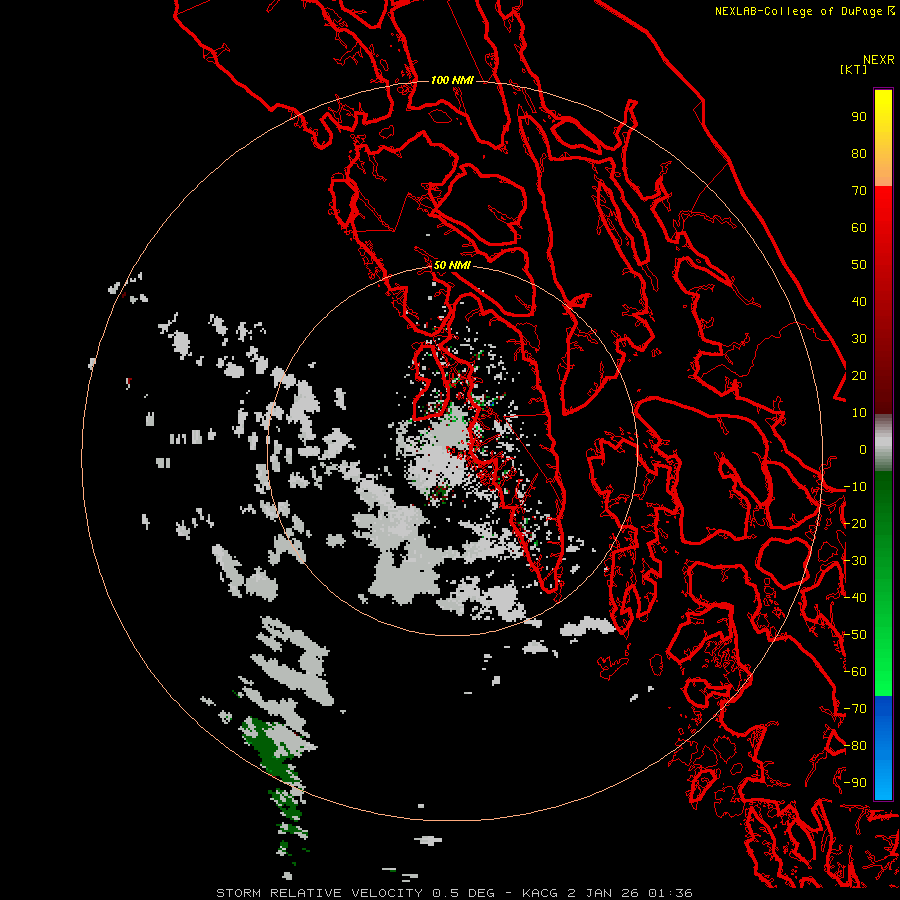Screen dimensions: 900x900
Task: Click the -90 value on velocity scale
Action: tap(855, 783)
